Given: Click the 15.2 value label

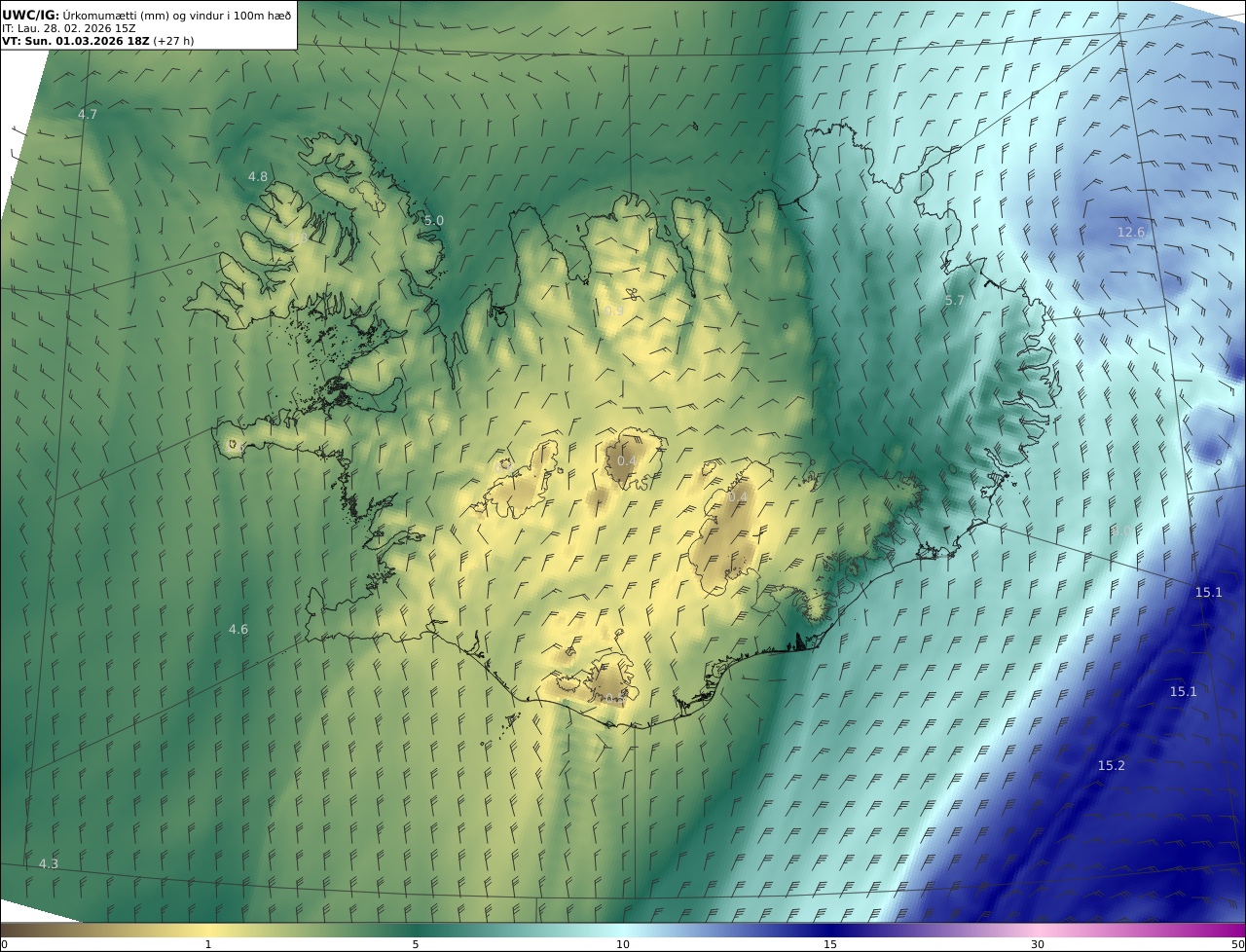Looking at the screenshot, I should 1111,765.
